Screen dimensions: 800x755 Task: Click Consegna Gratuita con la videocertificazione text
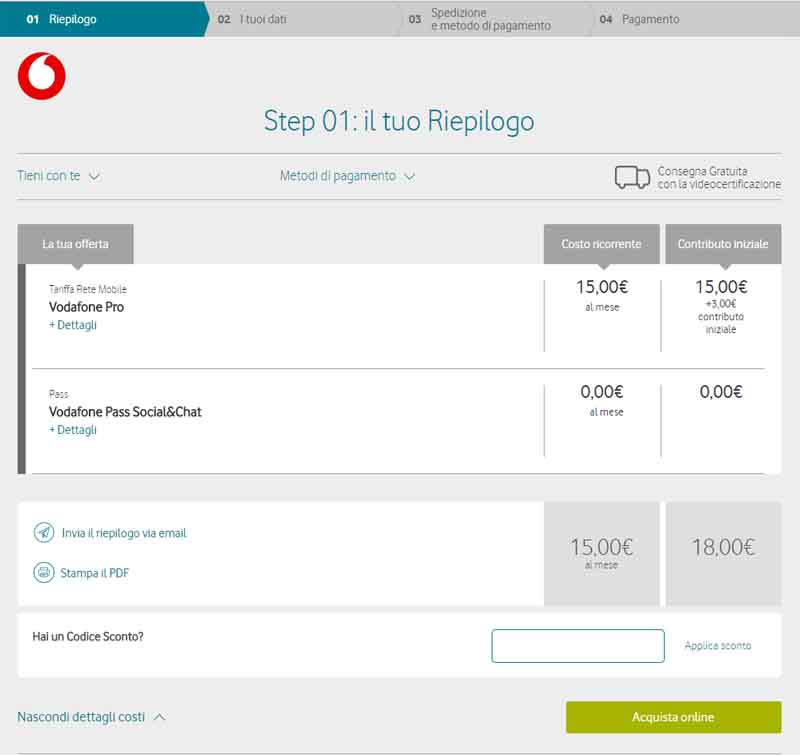[719, 178]
